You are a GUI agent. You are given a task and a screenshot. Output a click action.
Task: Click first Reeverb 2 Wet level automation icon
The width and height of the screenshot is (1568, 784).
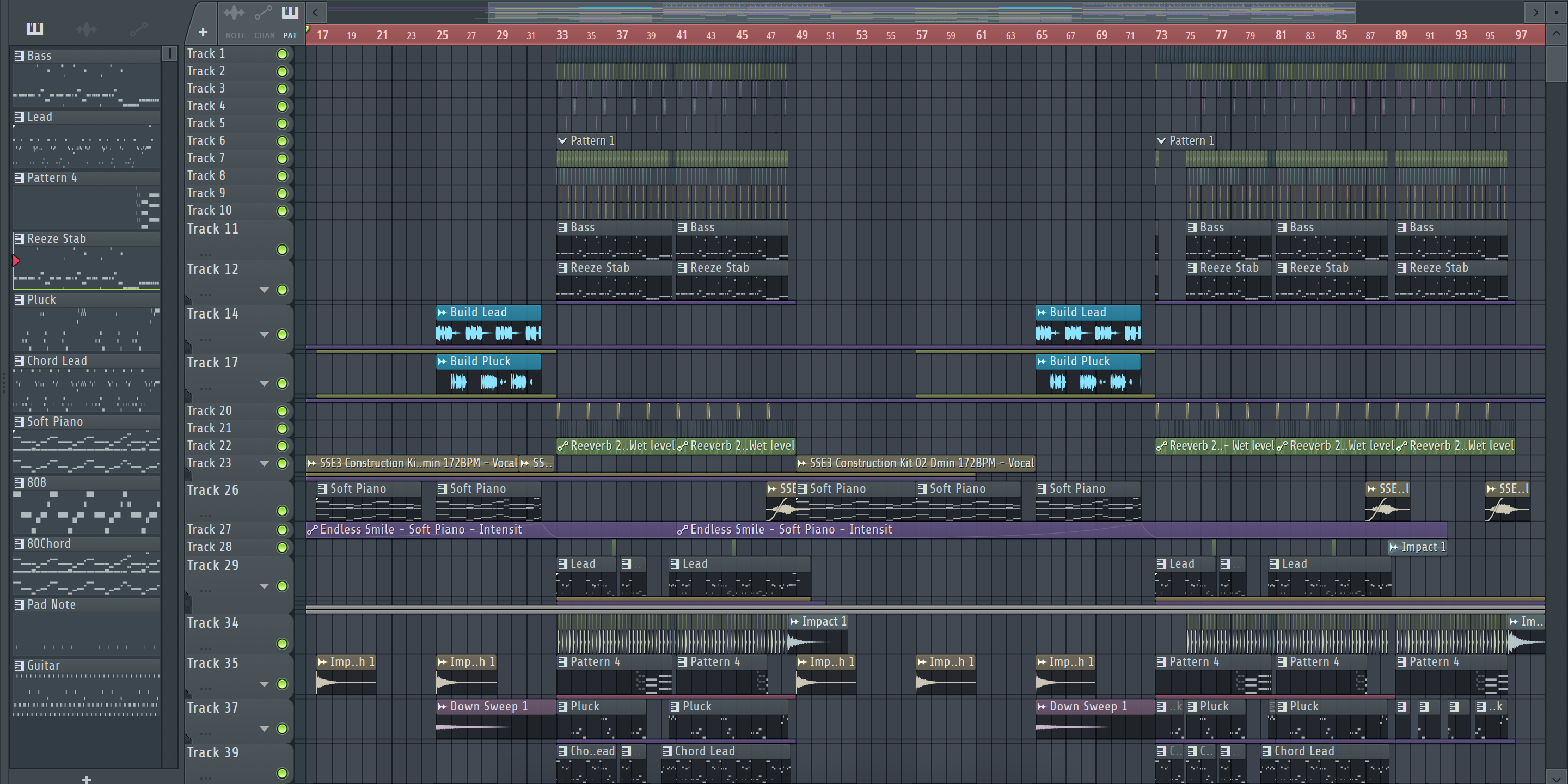563,445
